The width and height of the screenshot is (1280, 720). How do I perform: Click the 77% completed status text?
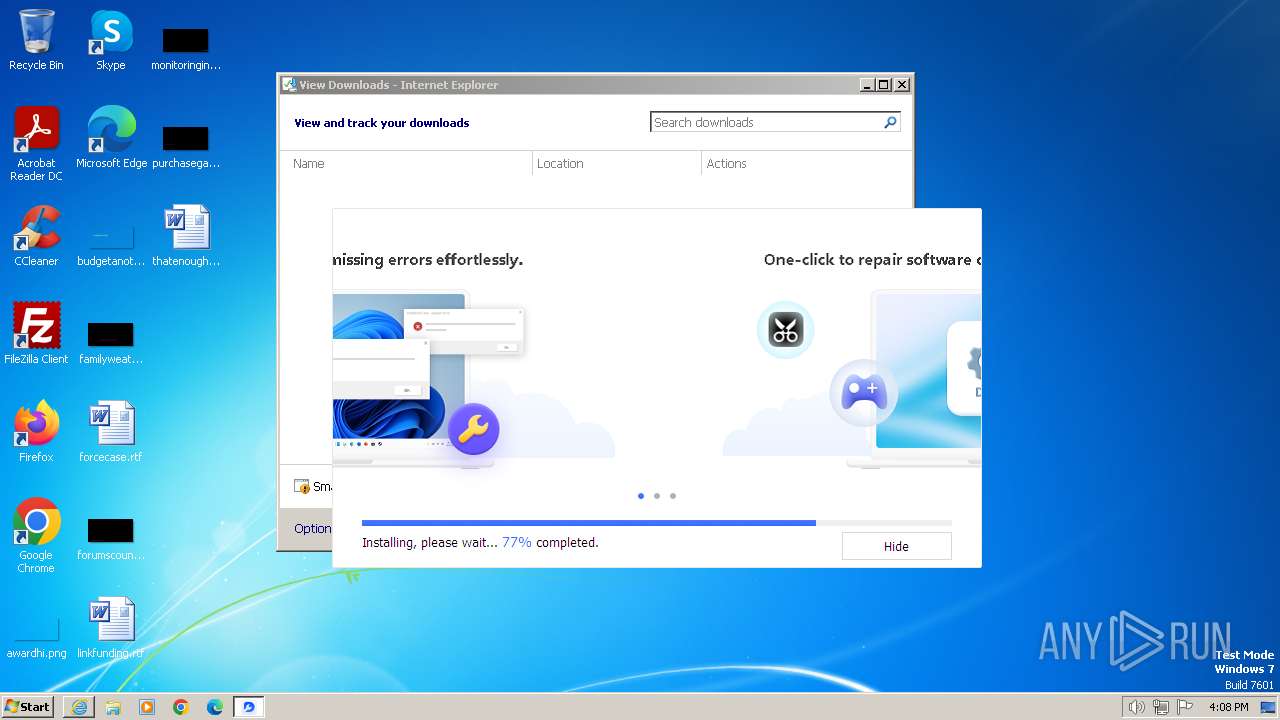(550, 543)
